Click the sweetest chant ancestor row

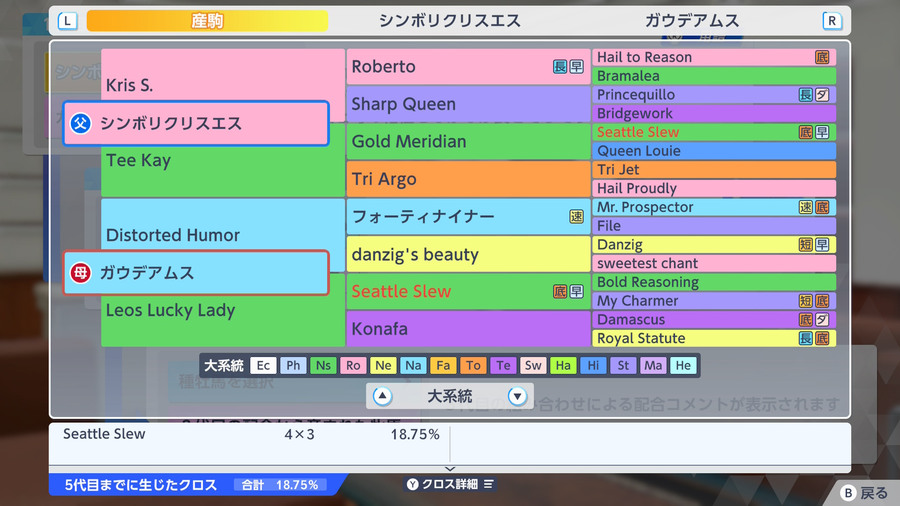[x=714, y=263]
